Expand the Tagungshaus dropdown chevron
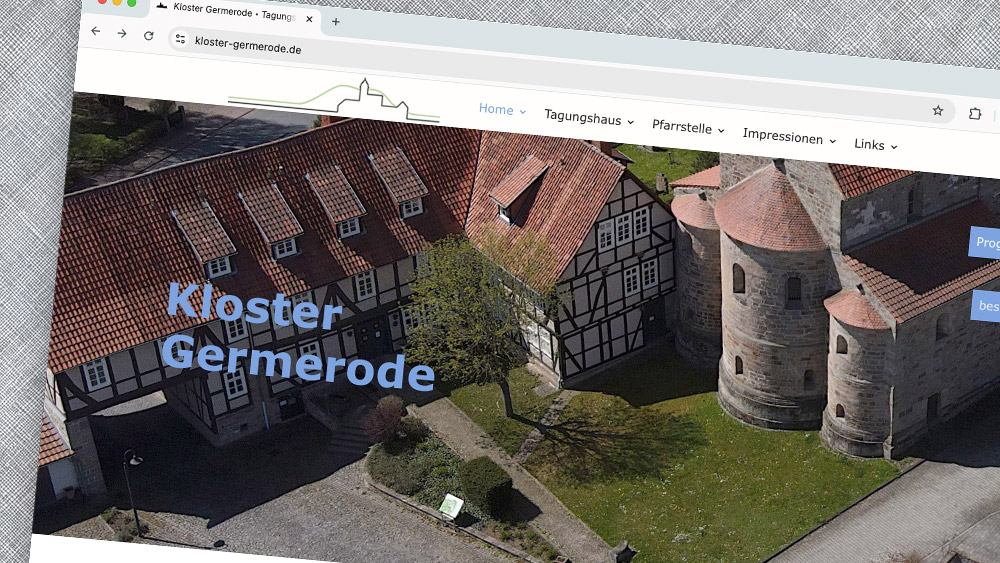The image size is (1000, 563). (x=630, y=122)
